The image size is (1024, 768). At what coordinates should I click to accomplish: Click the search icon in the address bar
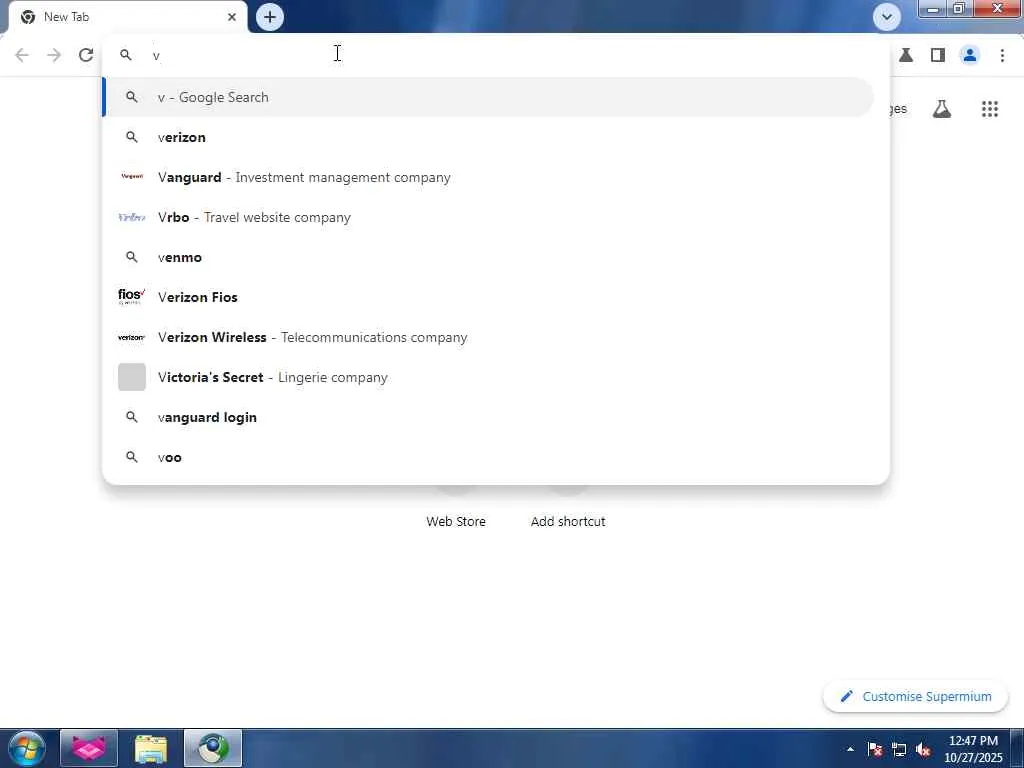125,55
